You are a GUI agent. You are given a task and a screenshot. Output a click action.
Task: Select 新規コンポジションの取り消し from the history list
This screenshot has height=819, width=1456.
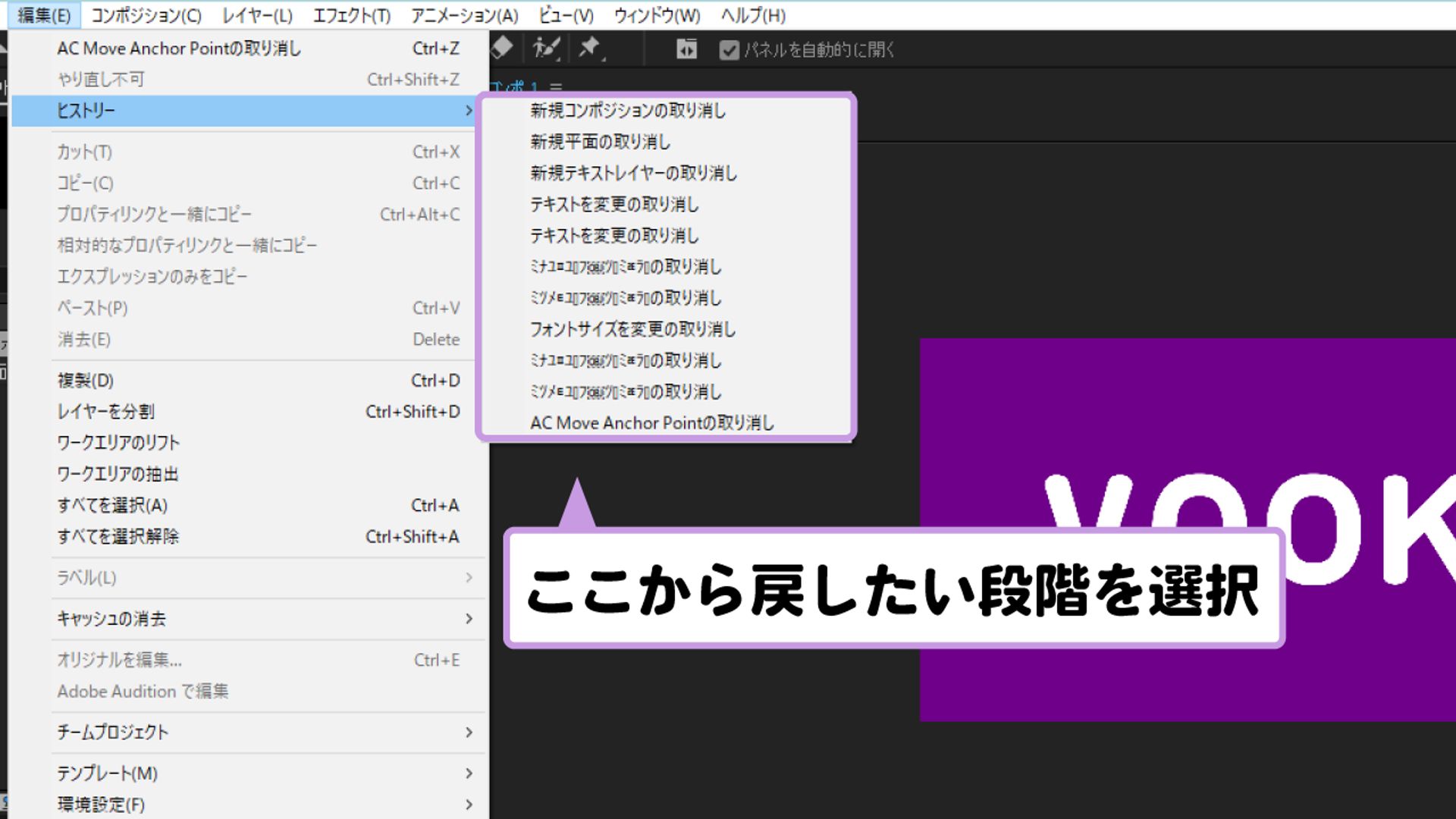(x=628, y=110)
